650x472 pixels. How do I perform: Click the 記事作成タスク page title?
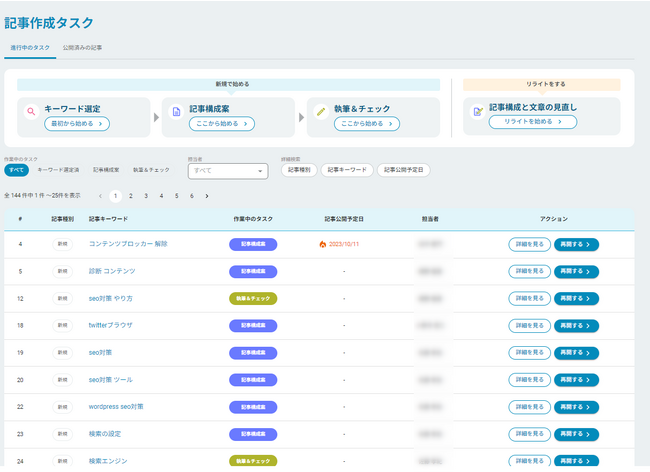point(49,23)
